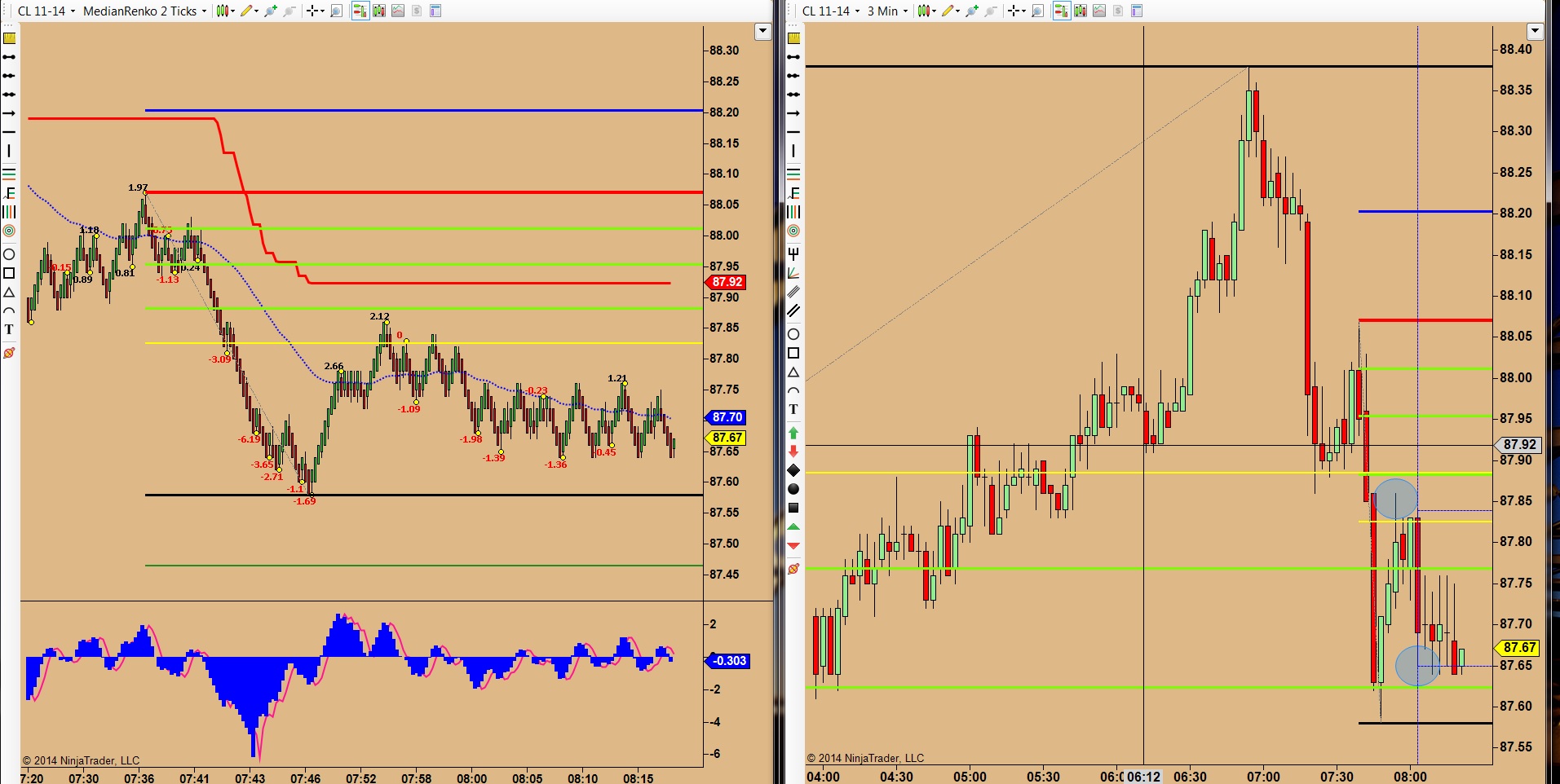
Task: Click the yellow 87.67 marker on 3 Min axis
Action: tap(1518, 647)
